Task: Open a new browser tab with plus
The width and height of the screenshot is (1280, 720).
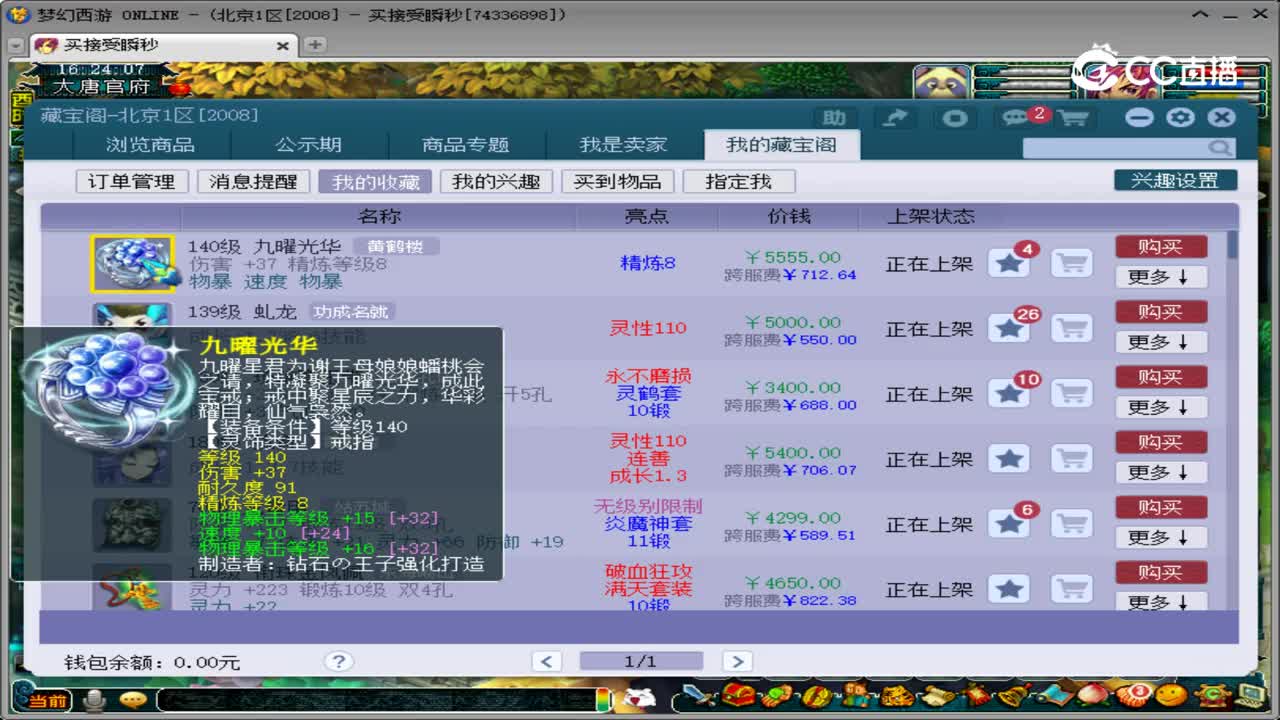Action: pos(314,44)
